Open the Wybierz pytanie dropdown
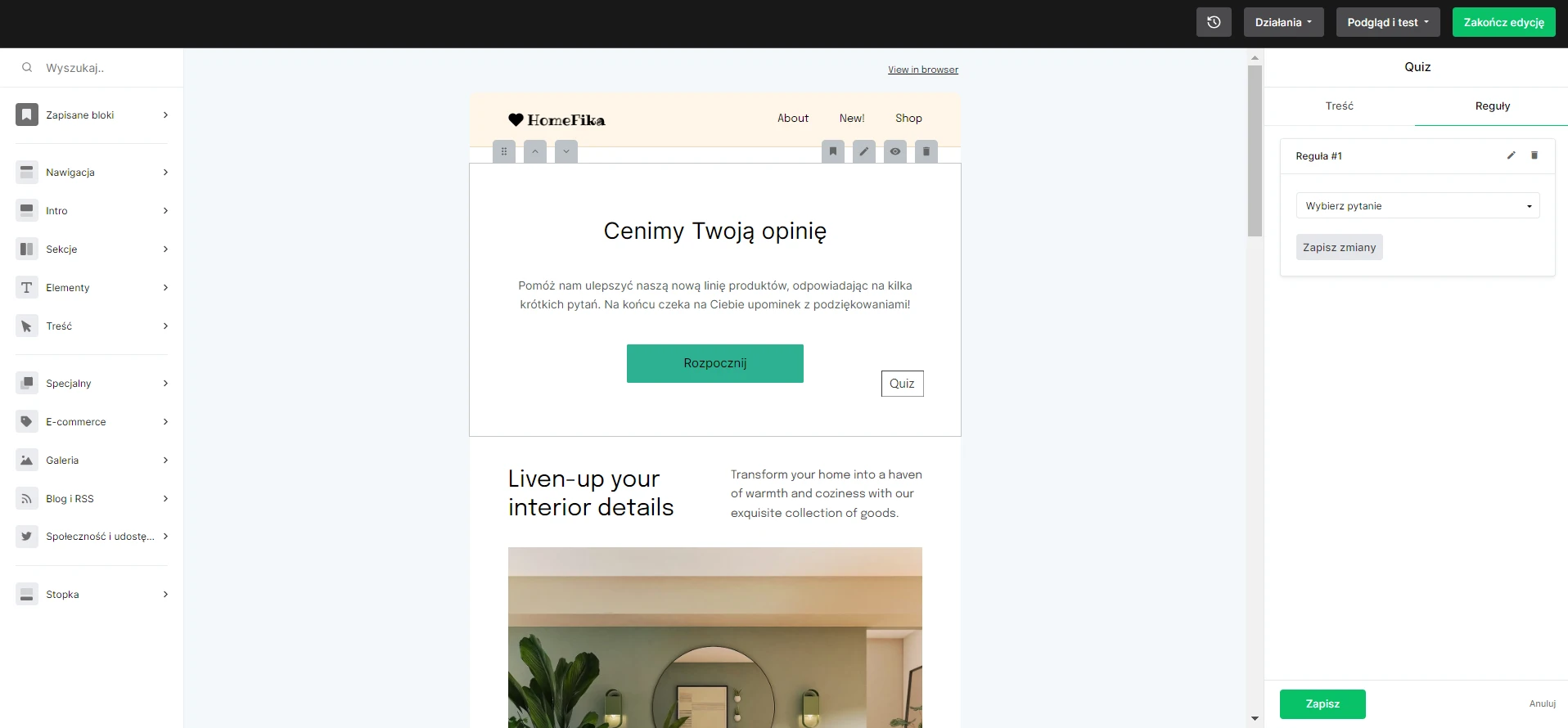The image size is (1568, 728). coord(1417,205)
